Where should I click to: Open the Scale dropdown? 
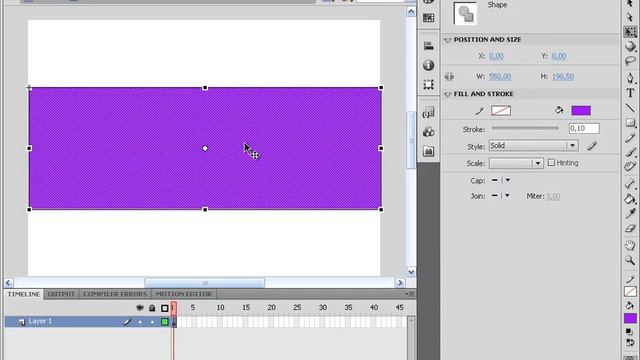tap(516, 163)
